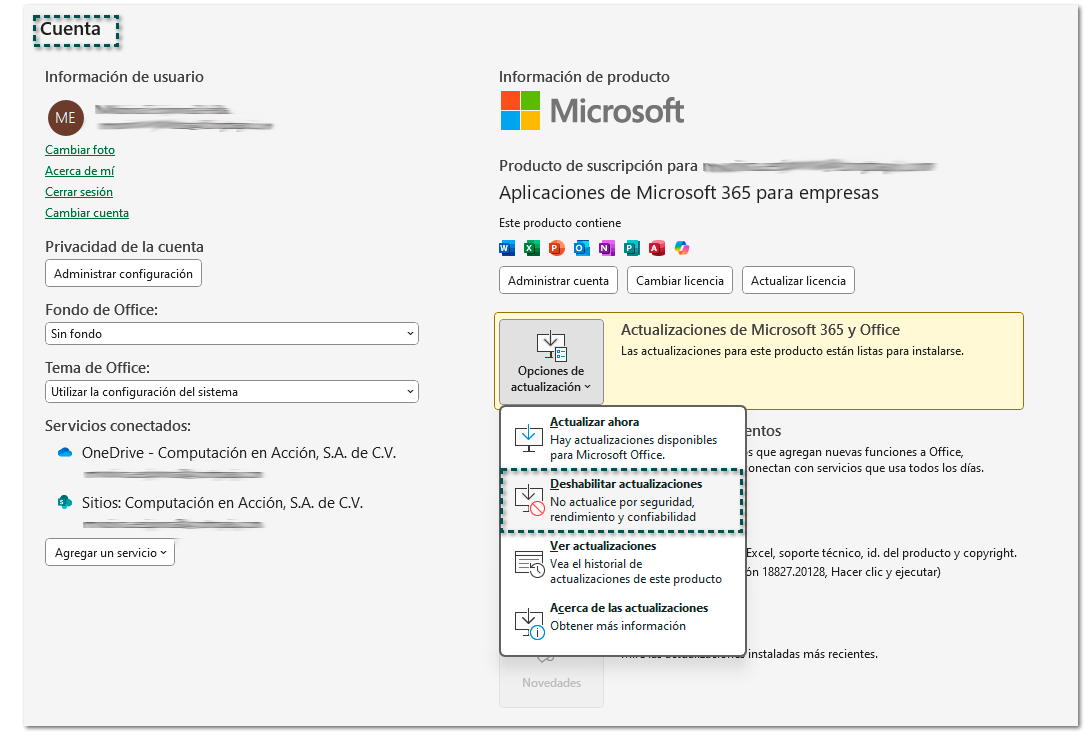
Task: Click the Ver actualizaciones history icon
Action: (x=530, y=563)
